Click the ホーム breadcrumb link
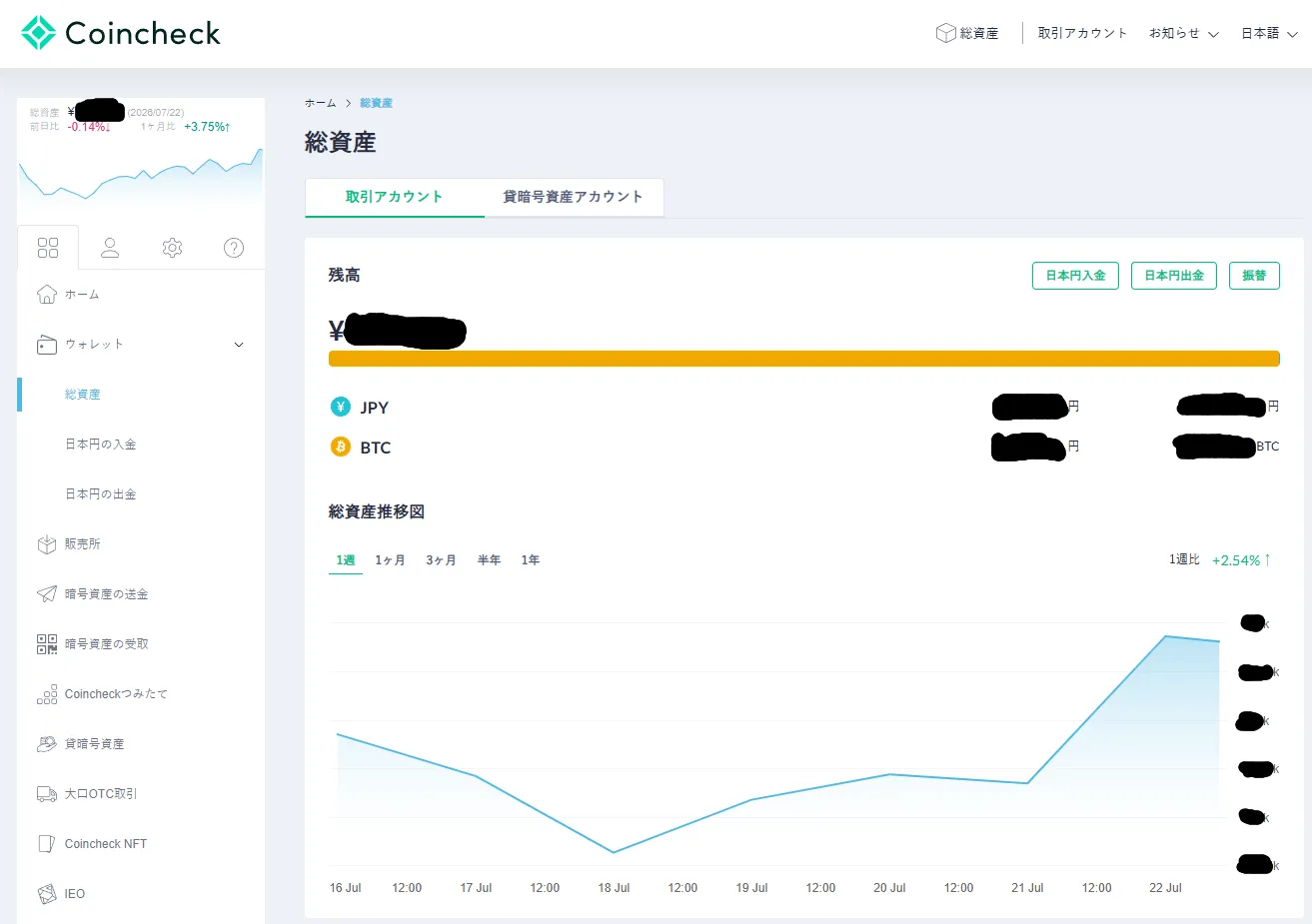 click(x=321, y=103)
